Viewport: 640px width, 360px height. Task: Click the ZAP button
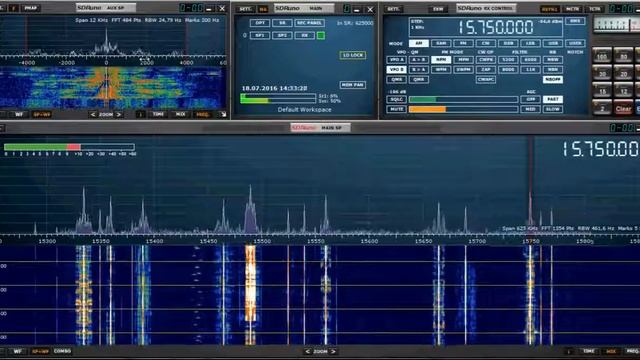coord(486,69)
